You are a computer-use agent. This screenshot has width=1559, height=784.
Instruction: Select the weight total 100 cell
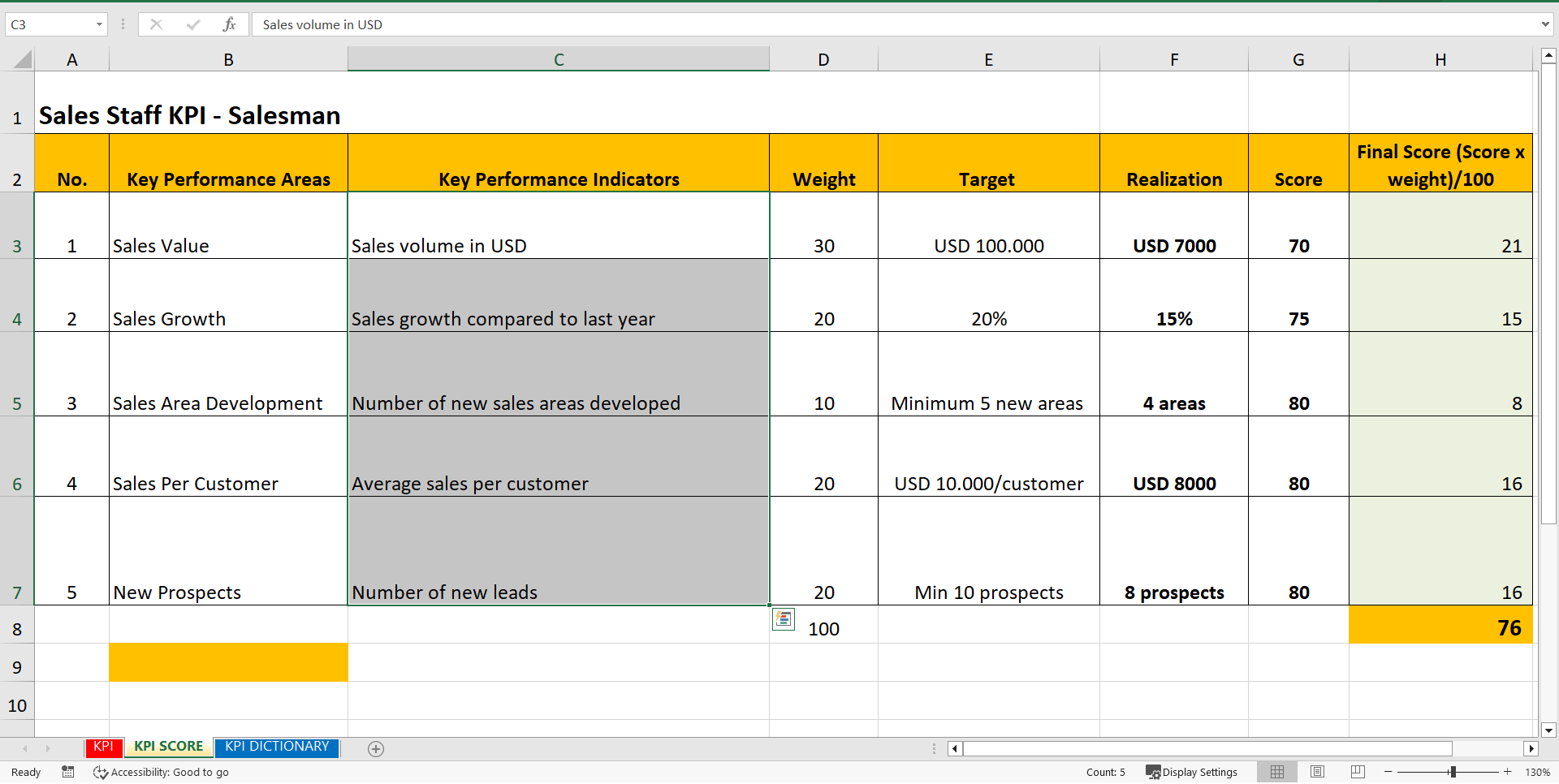(x=823, y=625)
